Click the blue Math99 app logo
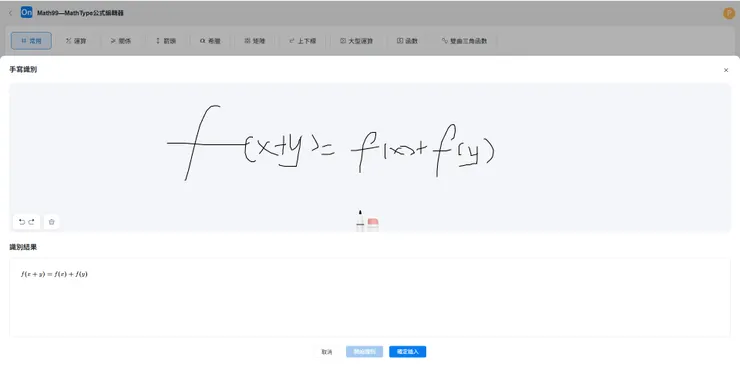This screenshot has height=365, width=740. tap(26, 12)
